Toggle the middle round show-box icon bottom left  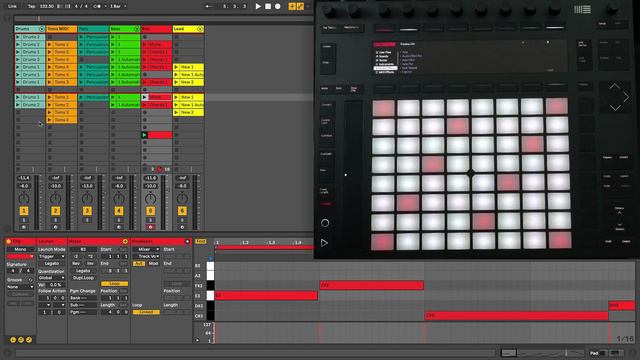21,340
